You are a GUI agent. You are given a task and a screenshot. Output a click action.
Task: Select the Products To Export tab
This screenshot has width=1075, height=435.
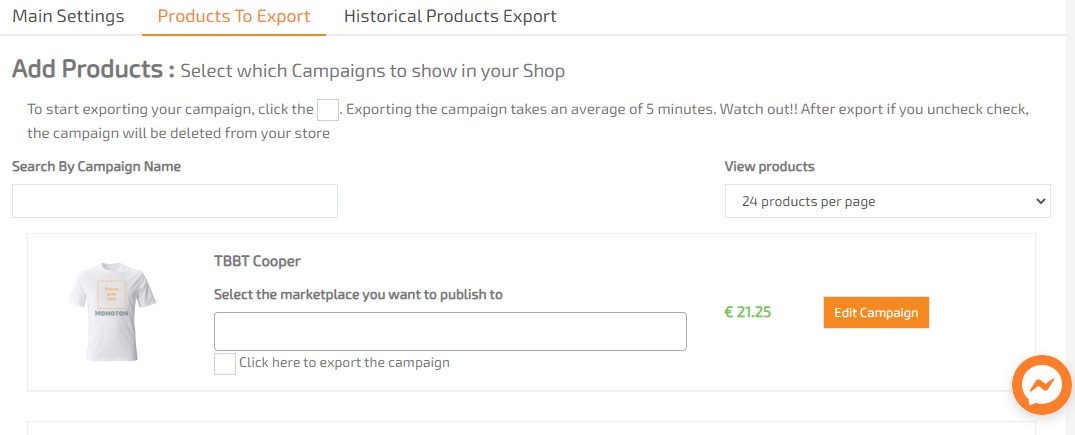[x=234, y=16]
